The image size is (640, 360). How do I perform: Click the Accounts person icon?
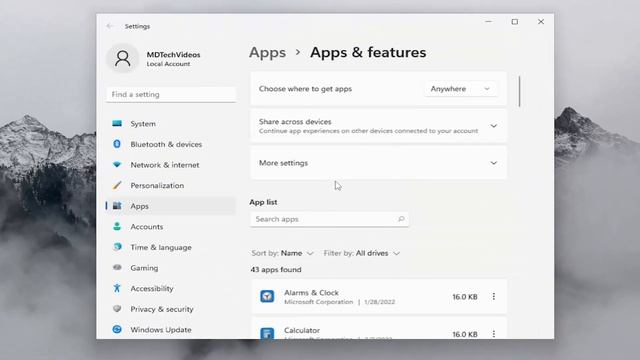[117, 226]
